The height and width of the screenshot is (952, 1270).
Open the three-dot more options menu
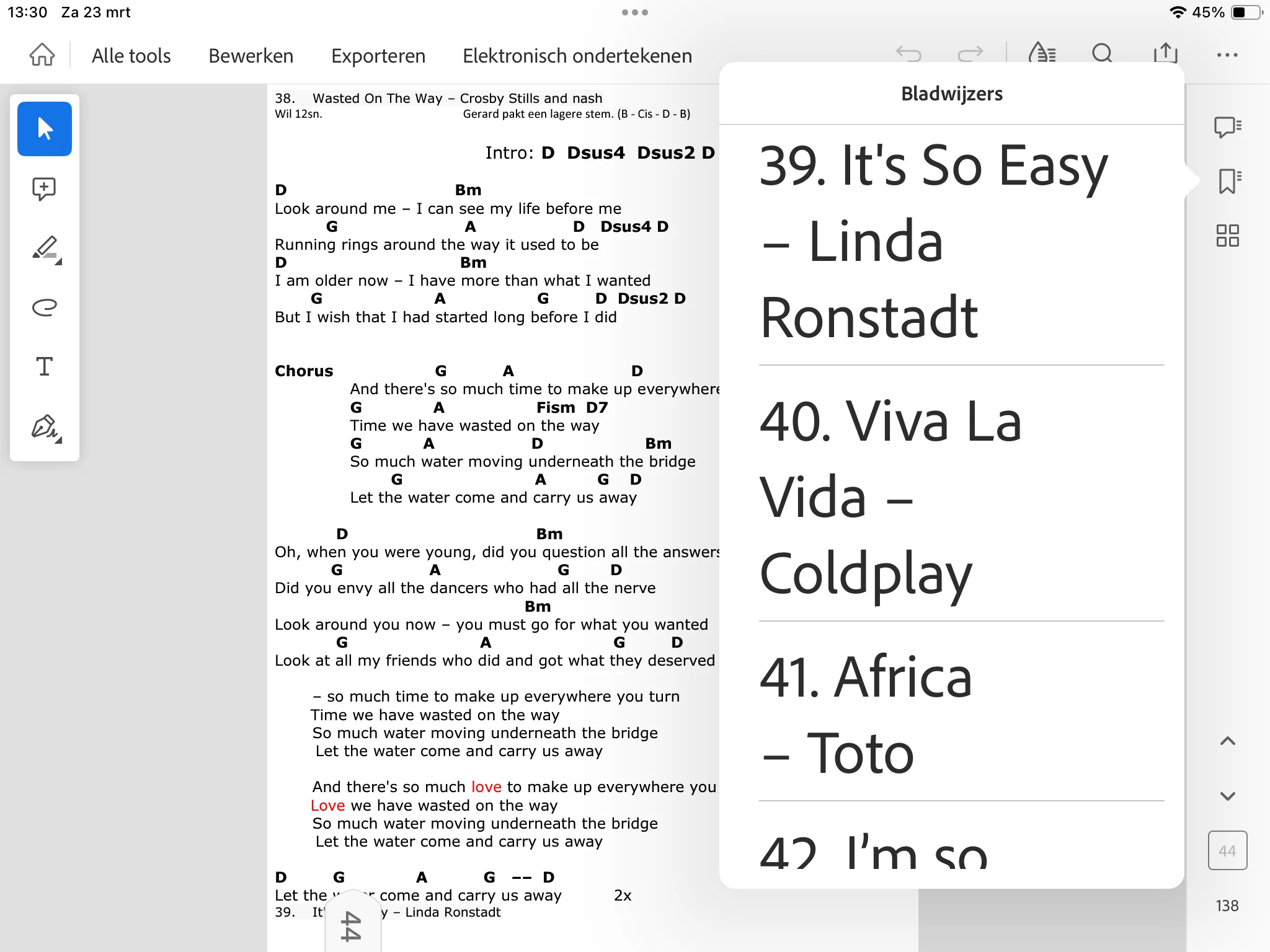[1227, 55]
